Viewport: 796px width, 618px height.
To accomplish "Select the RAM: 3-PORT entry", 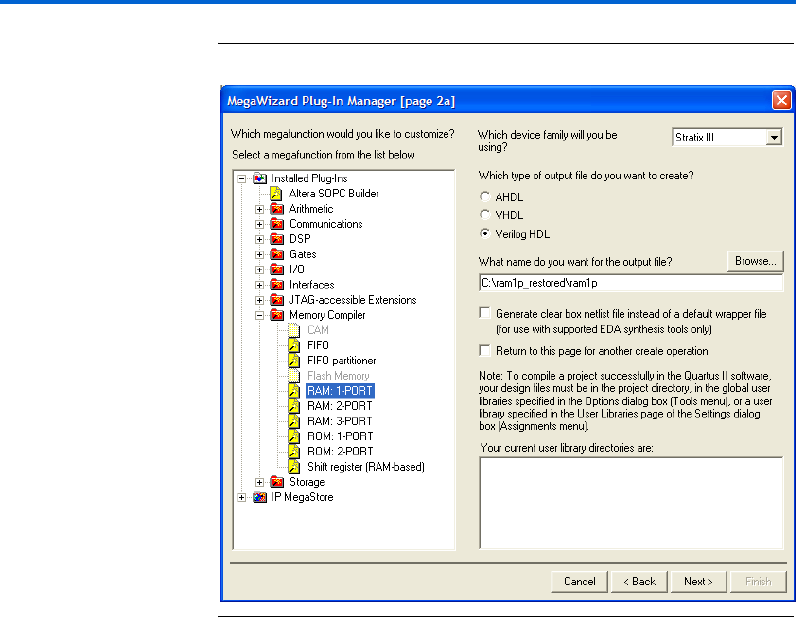I will coord(340,421).
